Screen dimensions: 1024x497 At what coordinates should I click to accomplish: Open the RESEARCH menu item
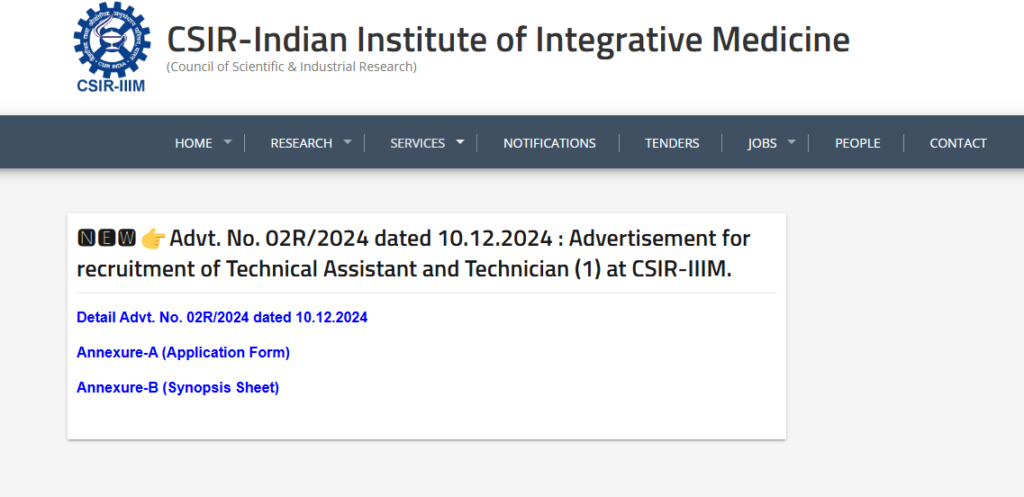301,143
